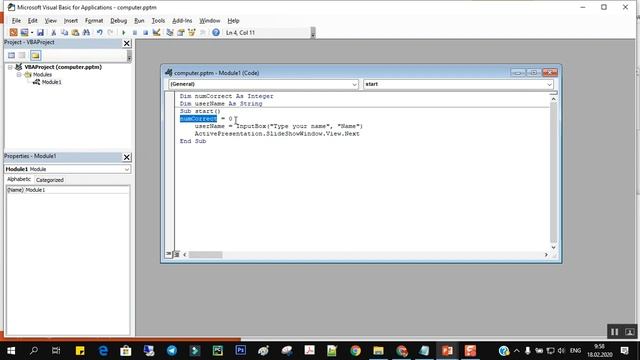Select VBAProject (computer.pptm) tree item

point(63,67)
